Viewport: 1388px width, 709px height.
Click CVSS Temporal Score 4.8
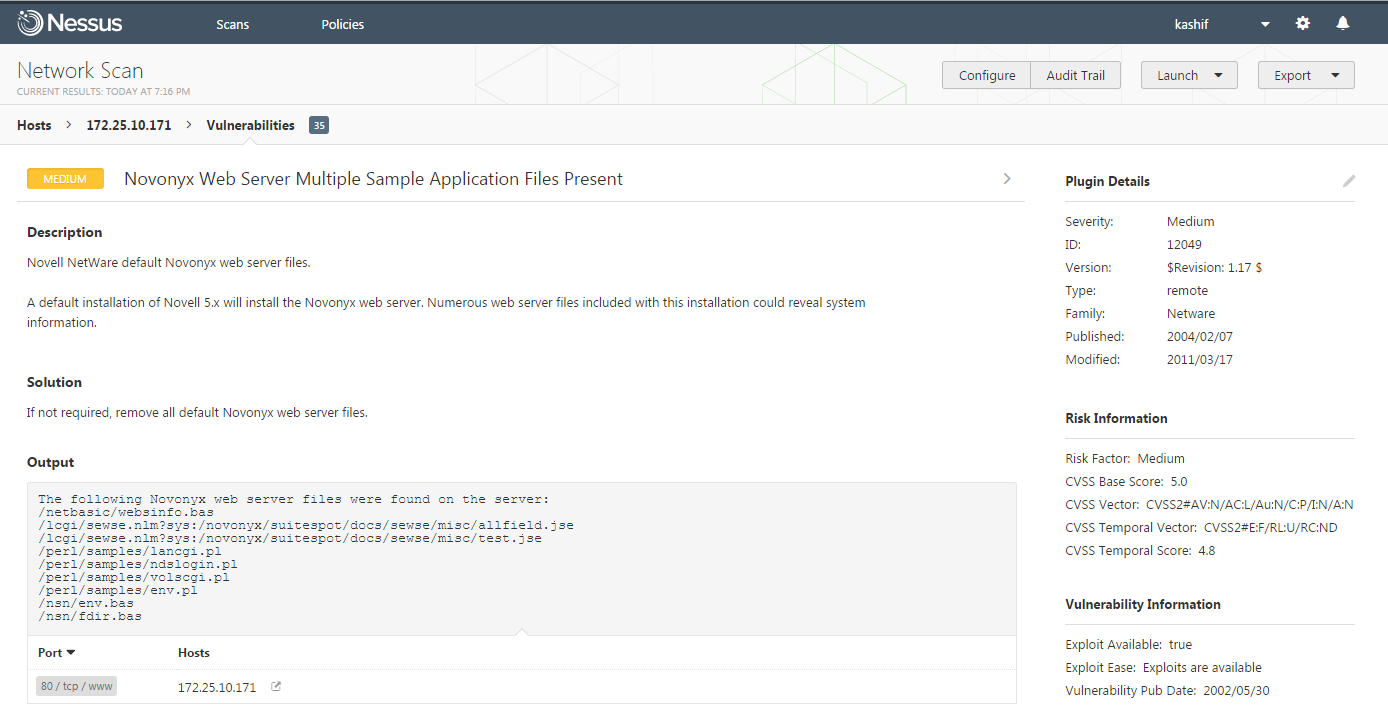1206,550
